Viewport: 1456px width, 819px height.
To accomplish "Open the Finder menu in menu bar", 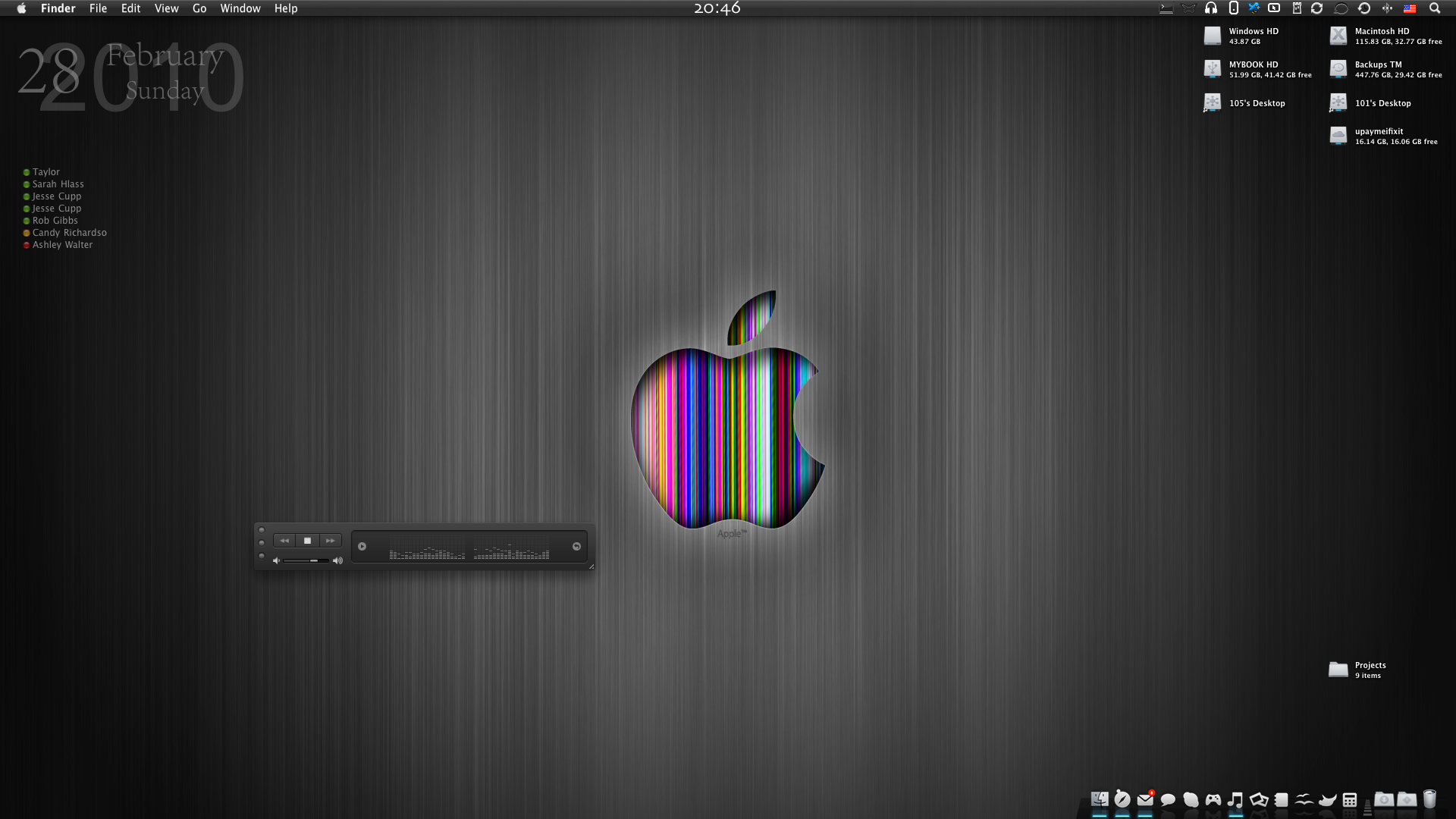I will click(58, 8).
